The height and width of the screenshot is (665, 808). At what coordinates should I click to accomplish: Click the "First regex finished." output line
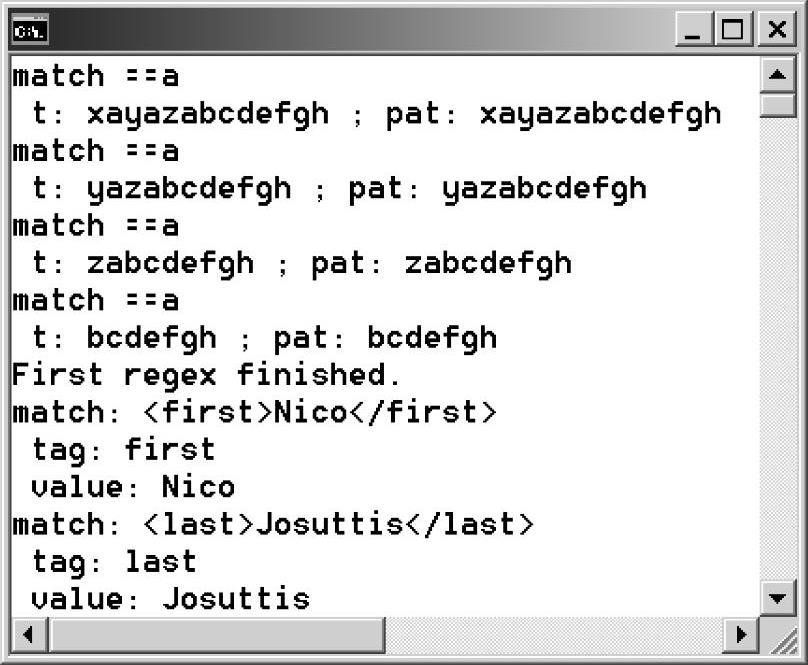(206, 375)
